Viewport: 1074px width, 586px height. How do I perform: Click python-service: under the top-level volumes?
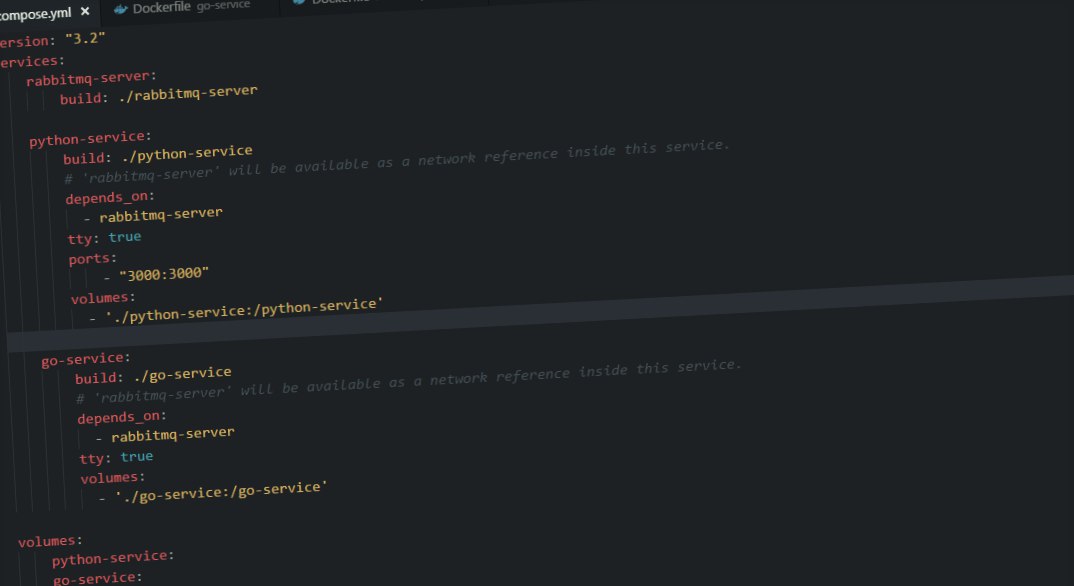tap(113, 558)
